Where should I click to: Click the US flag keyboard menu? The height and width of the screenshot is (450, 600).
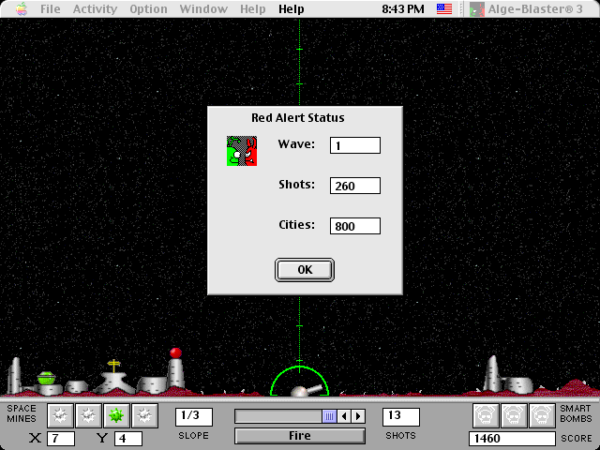444,9
